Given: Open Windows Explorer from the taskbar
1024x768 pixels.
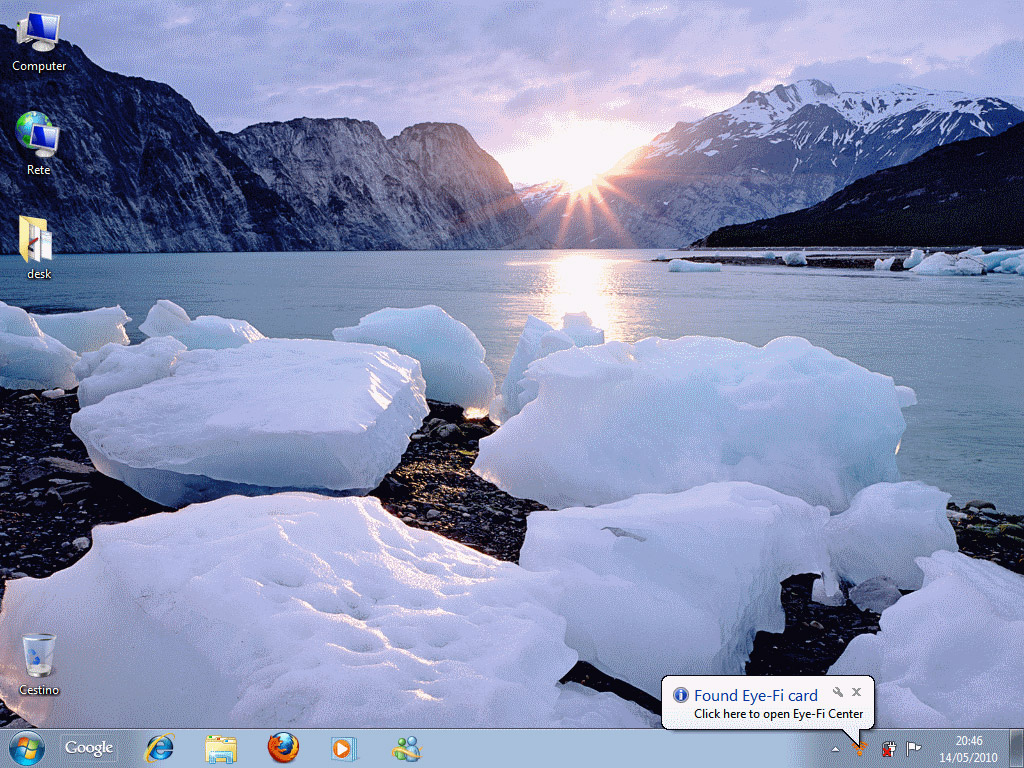Looking at the screenshot, I should point(221,748).
